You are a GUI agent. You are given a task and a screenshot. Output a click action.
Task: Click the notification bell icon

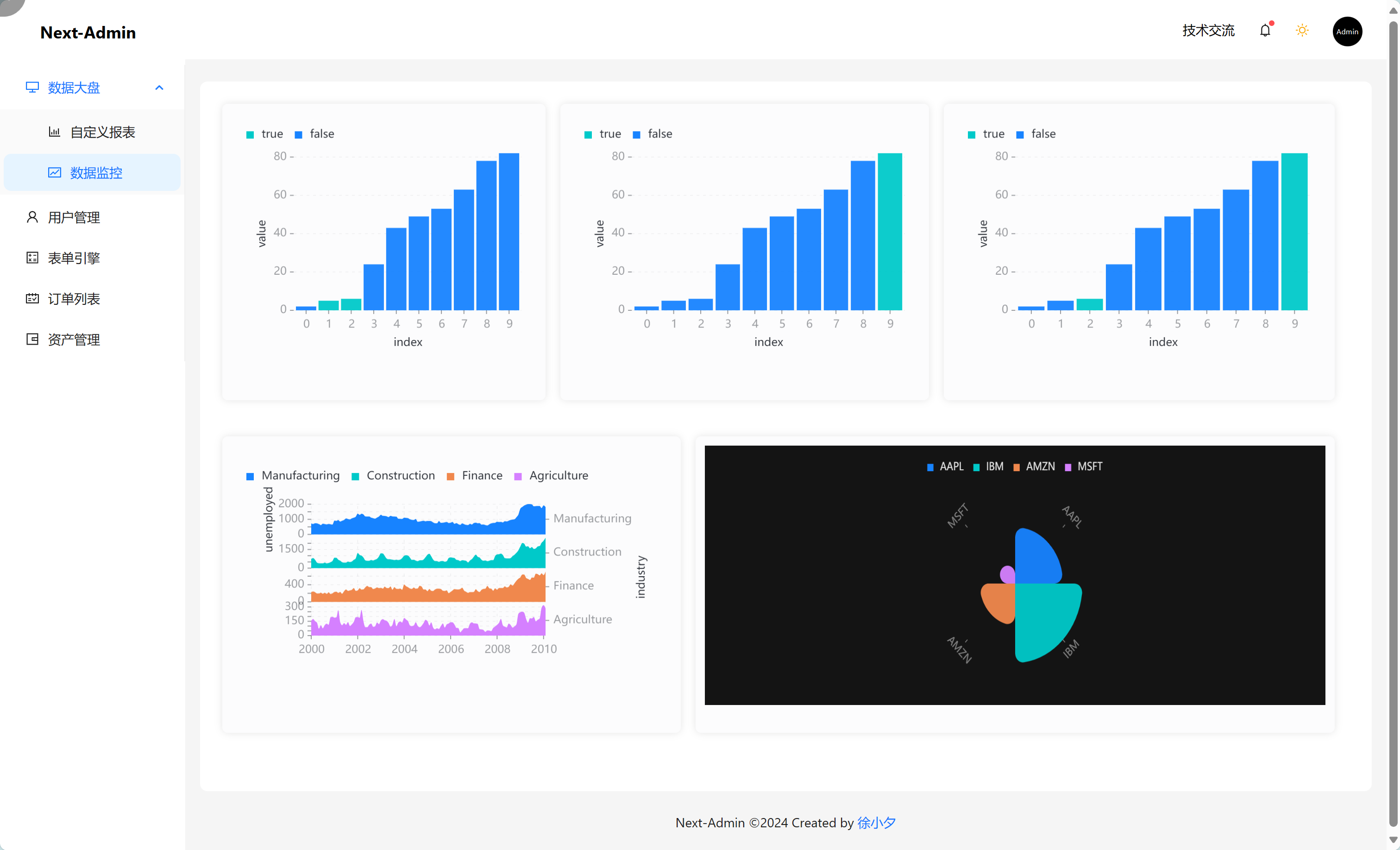(x=1265, y=31)
